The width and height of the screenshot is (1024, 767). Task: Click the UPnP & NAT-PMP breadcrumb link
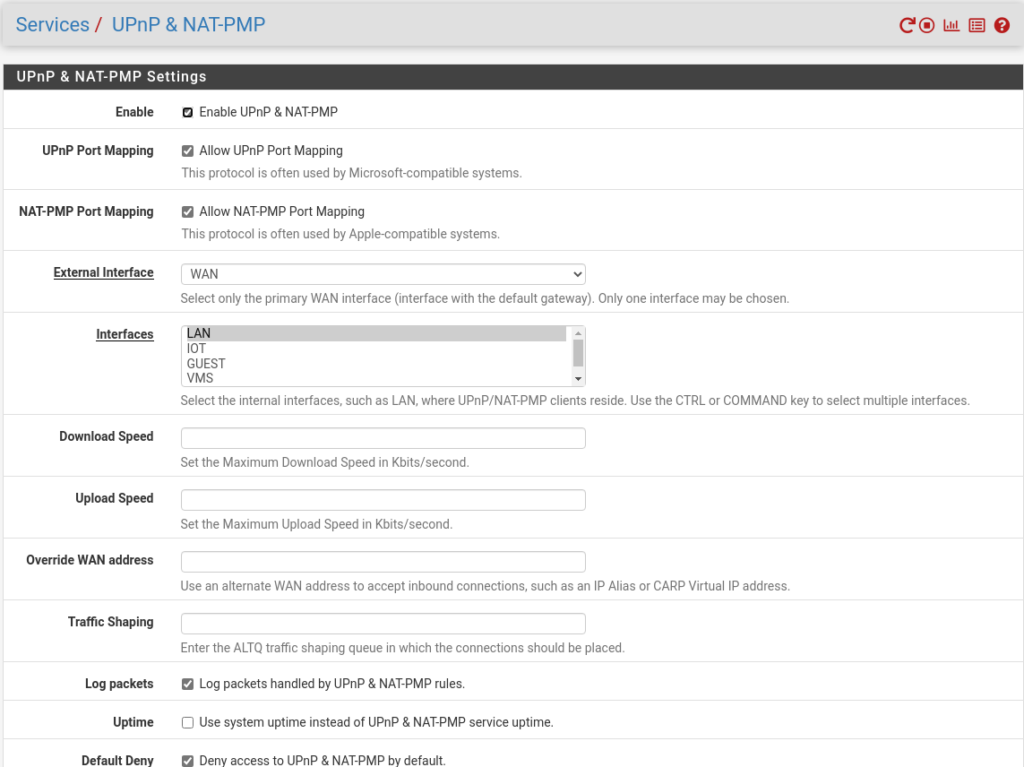coord(188,25)
